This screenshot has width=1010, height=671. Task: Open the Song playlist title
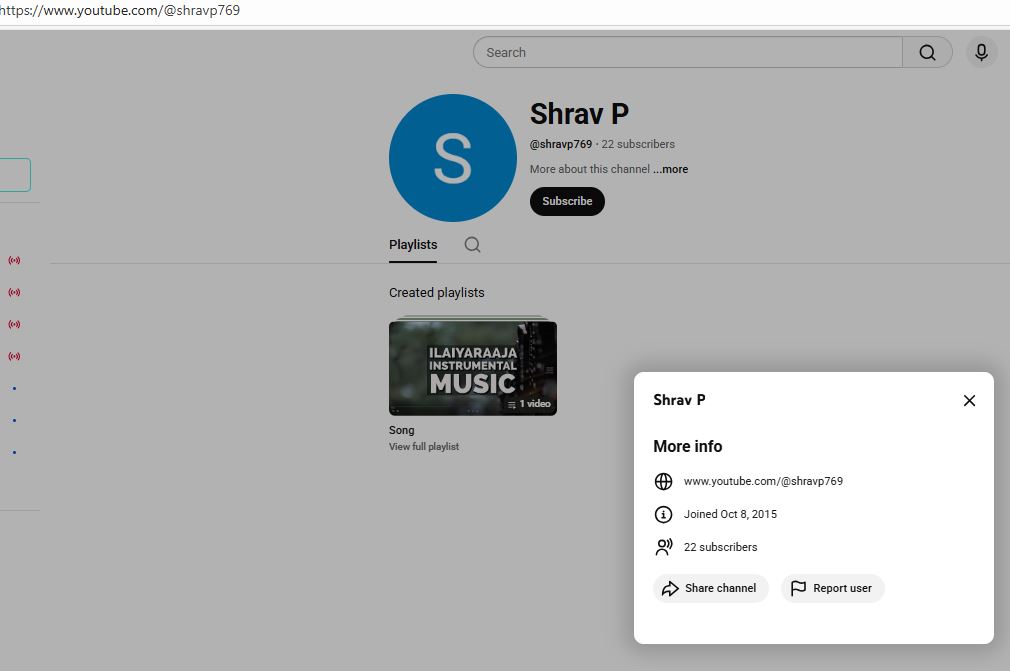(x=401, y=430)
